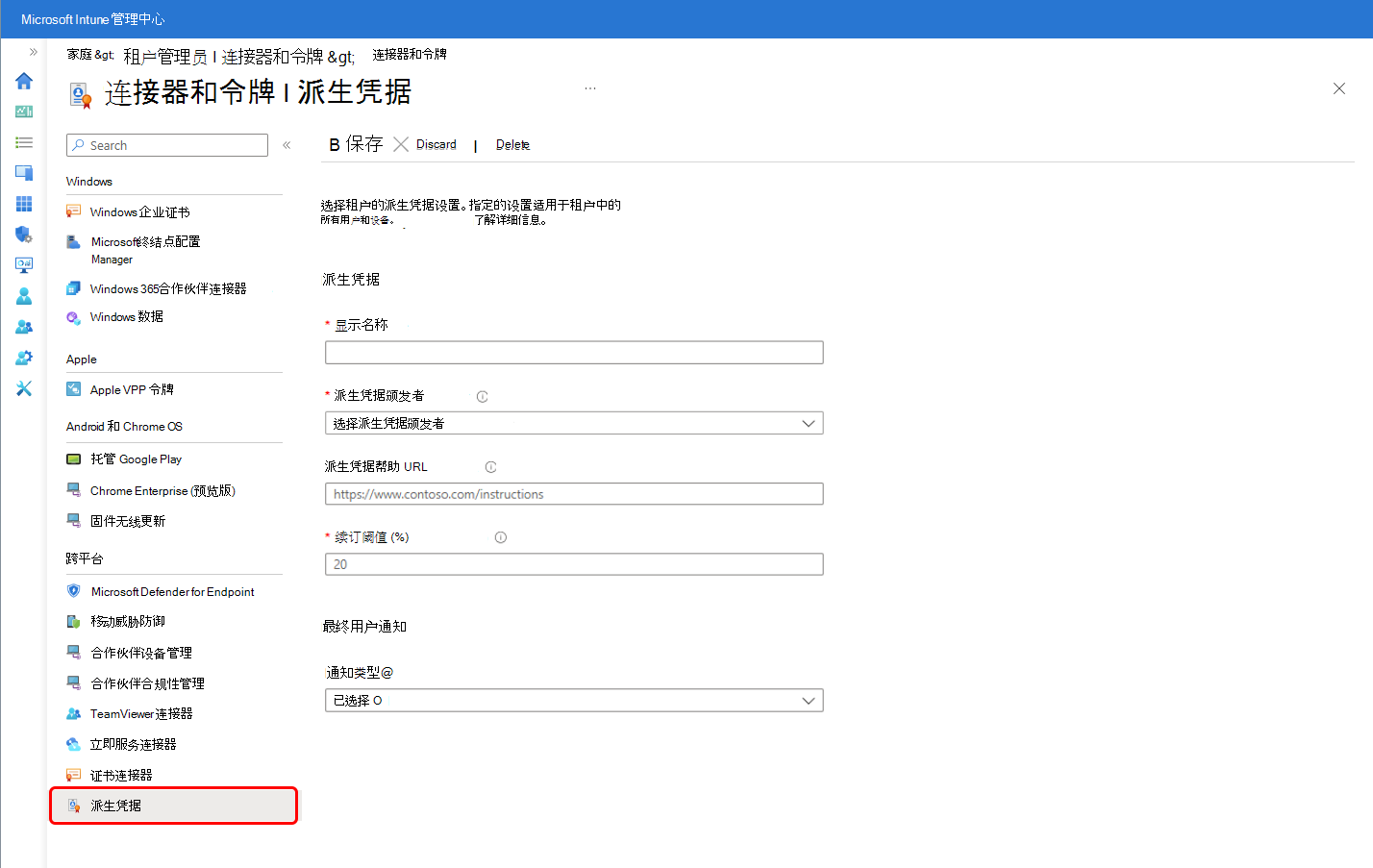The width and height of the screenshot is (1373, 868).
Task: Open the Tenant administration icon
Action: [24, 358]
